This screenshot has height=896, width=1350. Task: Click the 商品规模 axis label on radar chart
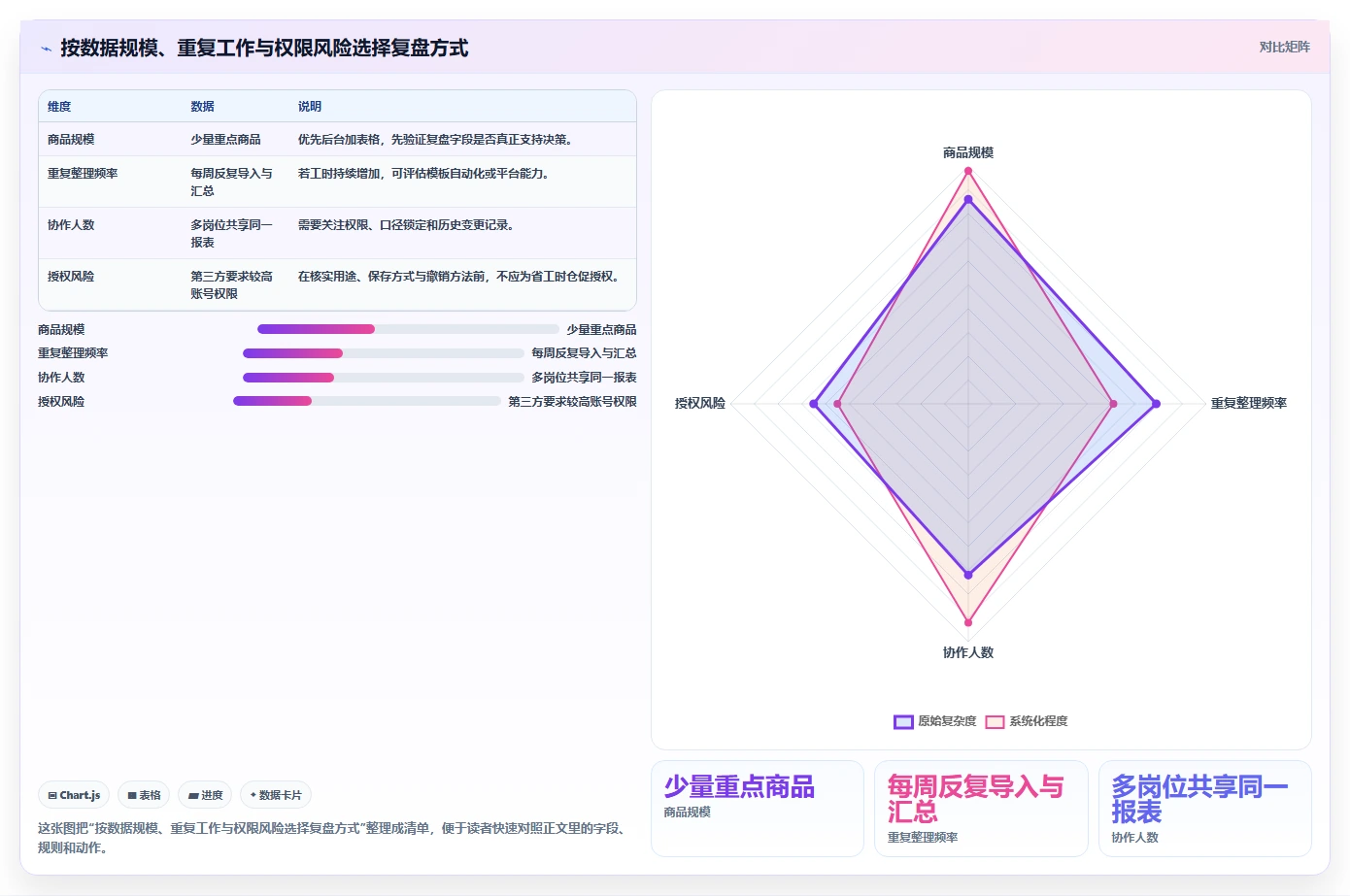(x=968, y=153)
